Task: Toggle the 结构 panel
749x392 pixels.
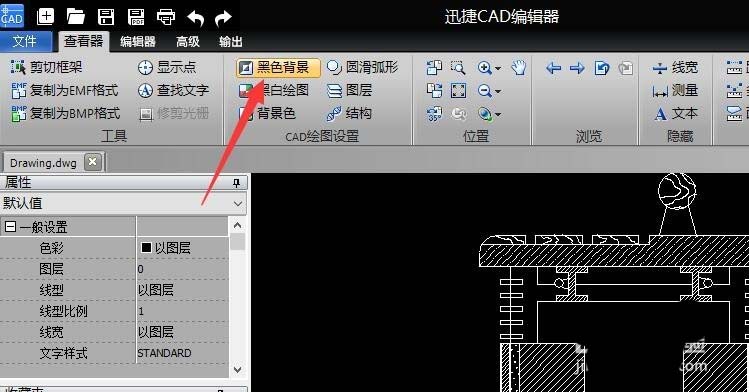Action: pyautogui.click(x=349, y=113)
